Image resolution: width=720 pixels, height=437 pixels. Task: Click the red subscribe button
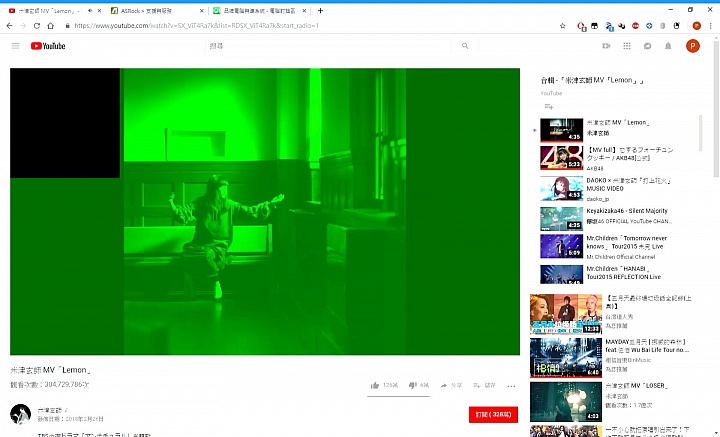click(493, 415)
